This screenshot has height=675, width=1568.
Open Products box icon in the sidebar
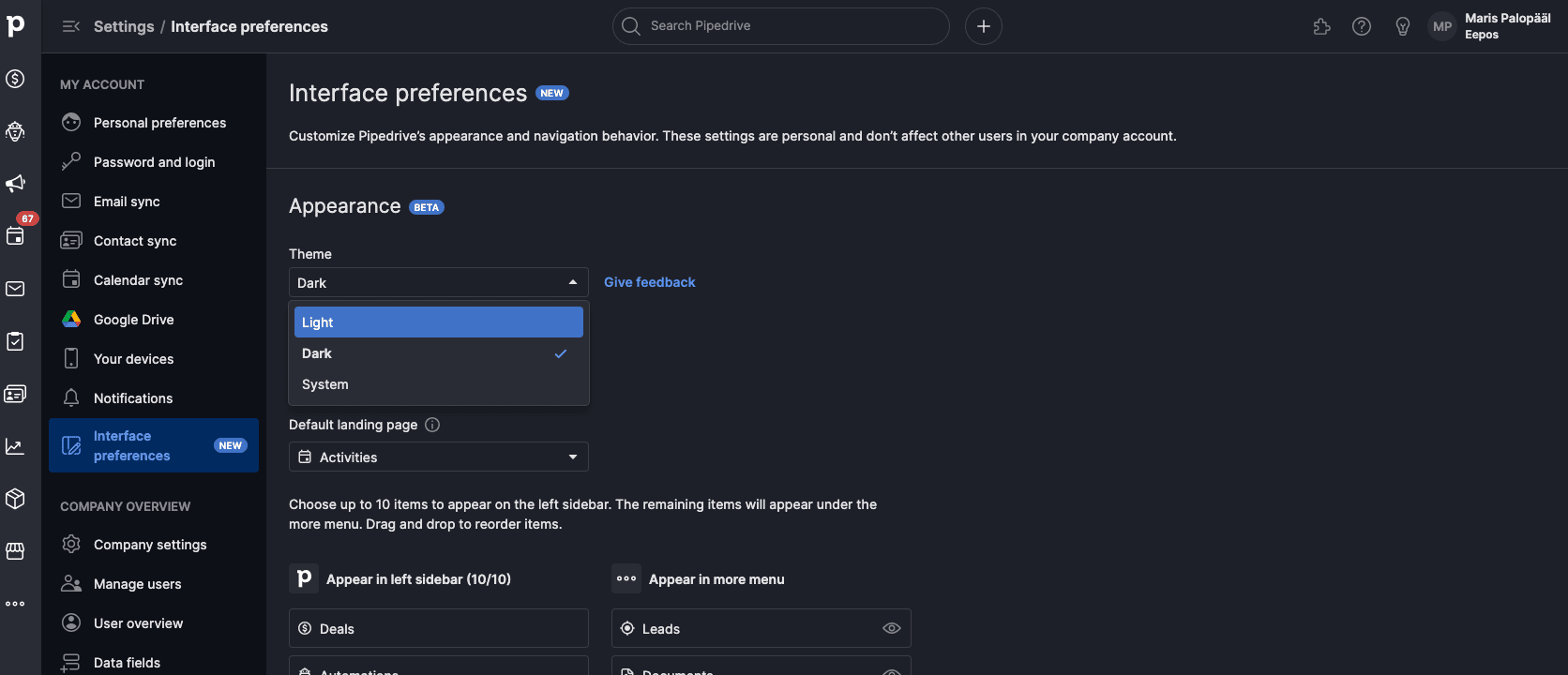click(15, 499)
